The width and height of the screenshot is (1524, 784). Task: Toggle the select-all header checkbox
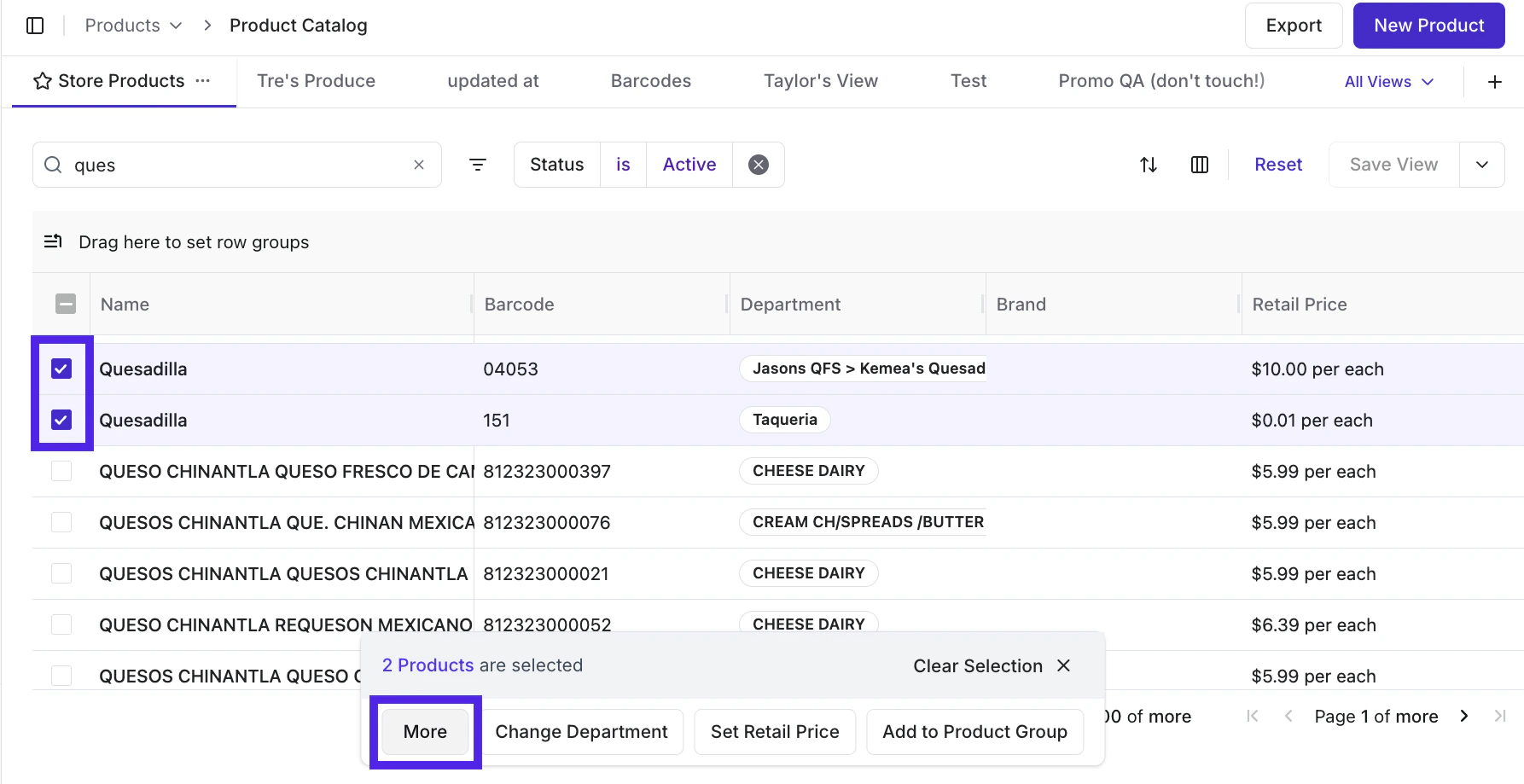[x=66, y=304]
